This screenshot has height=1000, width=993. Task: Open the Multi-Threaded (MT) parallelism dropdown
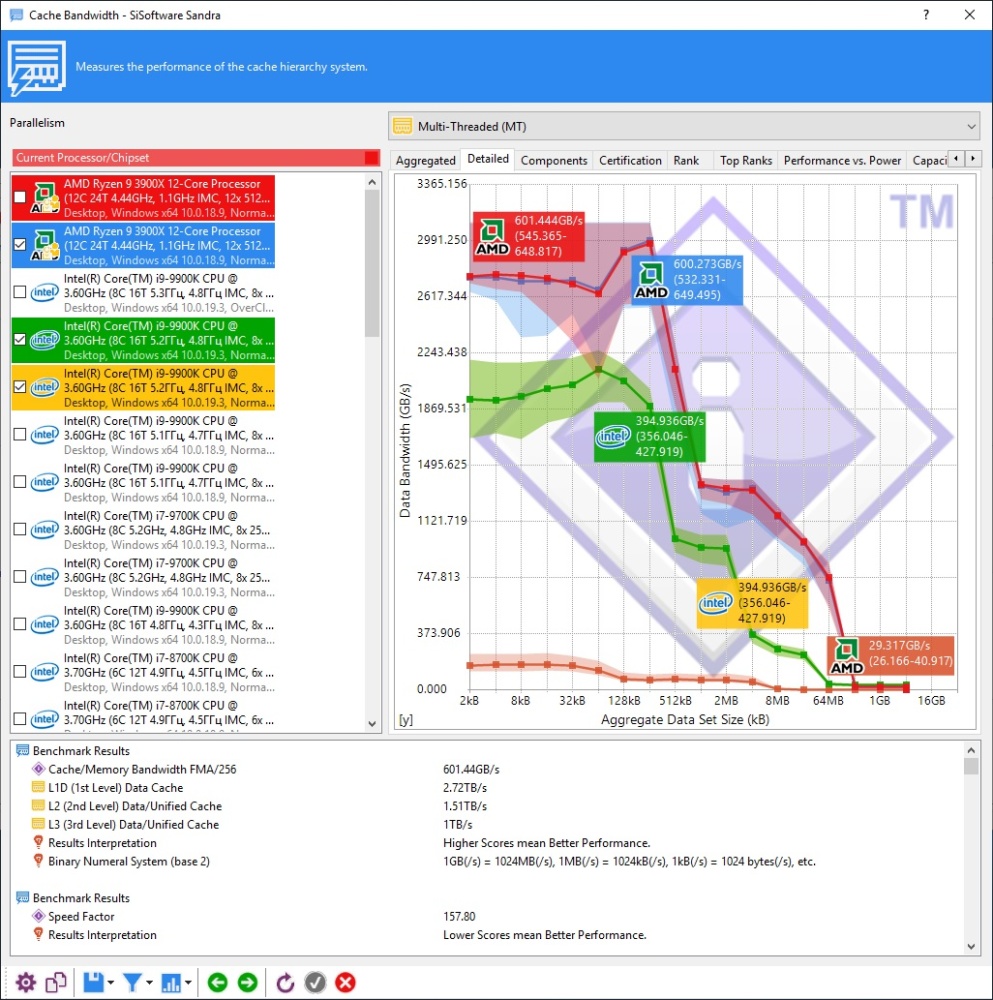click(x=684, y=126)
